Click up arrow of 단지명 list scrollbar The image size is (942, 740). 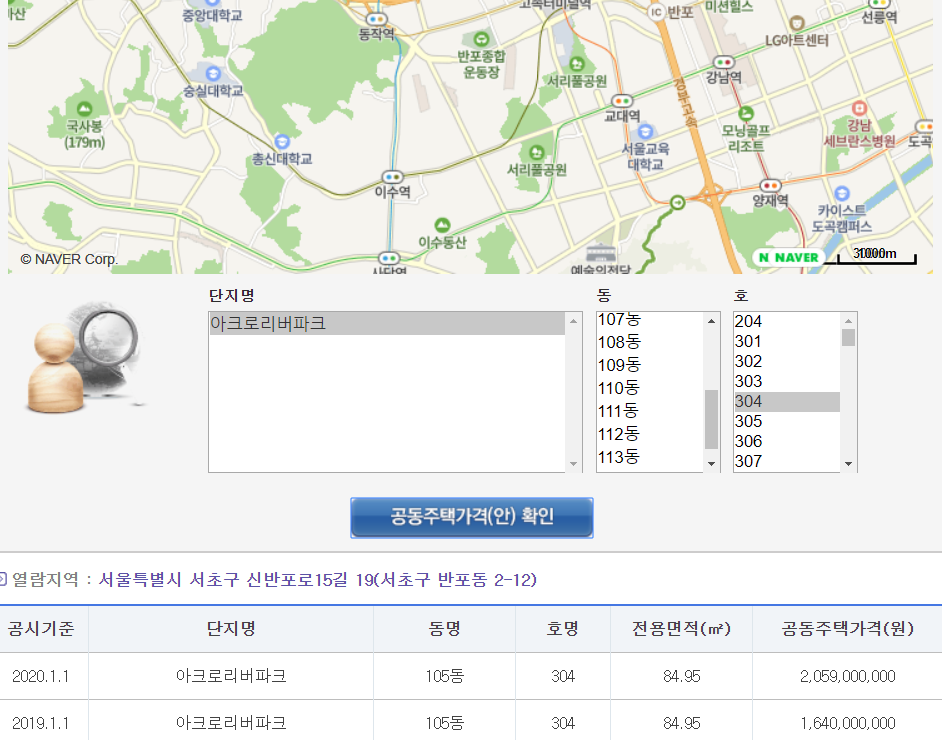tap(574, 321)
